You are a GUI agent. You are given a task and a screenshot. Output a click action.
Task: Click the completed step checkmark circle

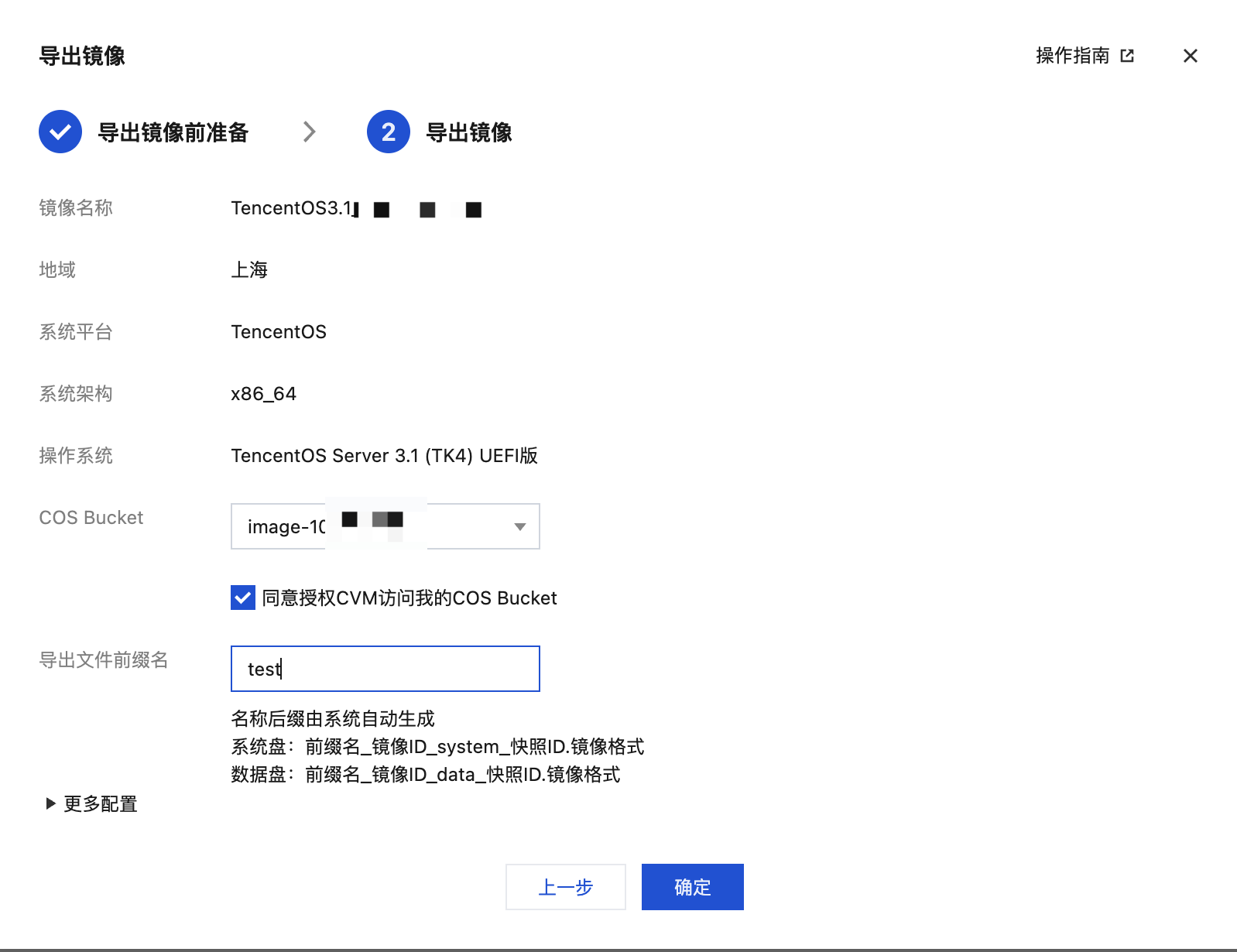coord(60,132)
